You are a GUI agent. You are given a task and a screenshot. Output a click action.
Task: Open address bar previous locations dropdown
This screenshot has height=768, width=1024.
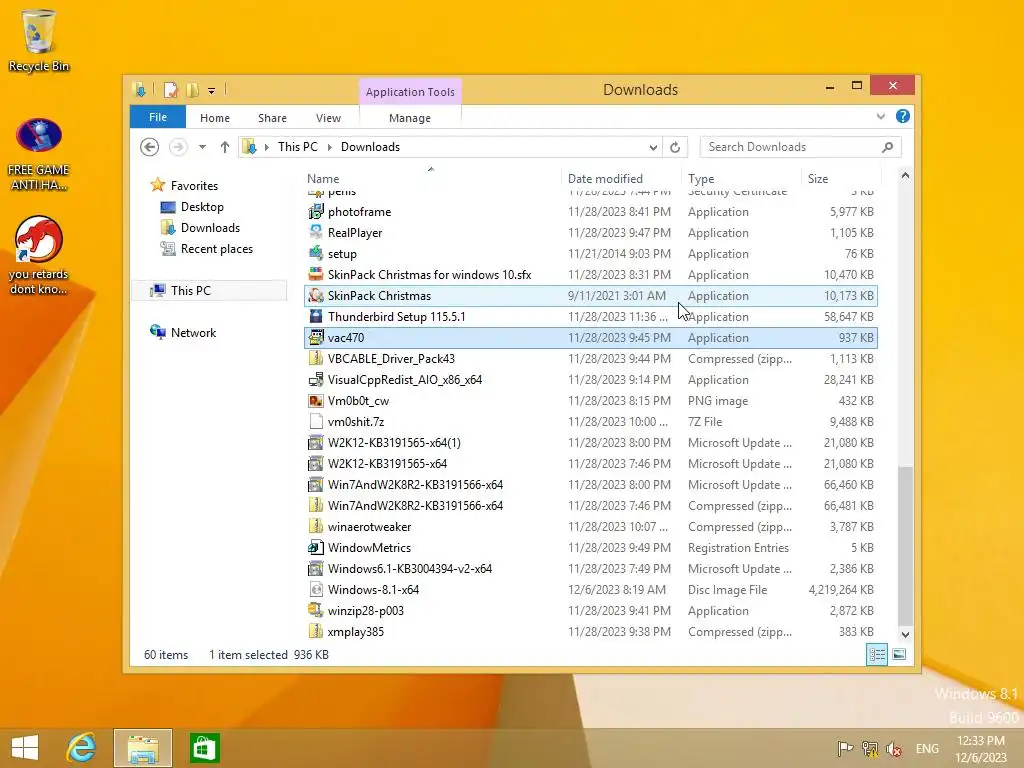click(x=653, y=148)
